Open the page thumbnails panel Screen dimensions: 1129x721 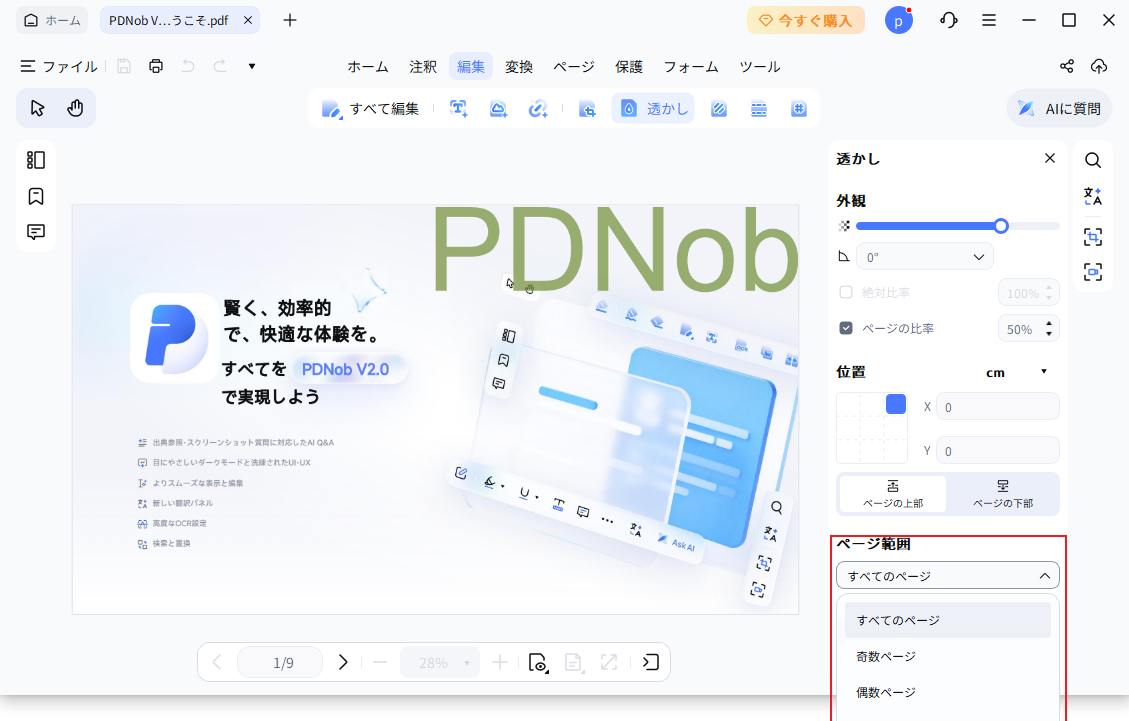tap(35, 159)
